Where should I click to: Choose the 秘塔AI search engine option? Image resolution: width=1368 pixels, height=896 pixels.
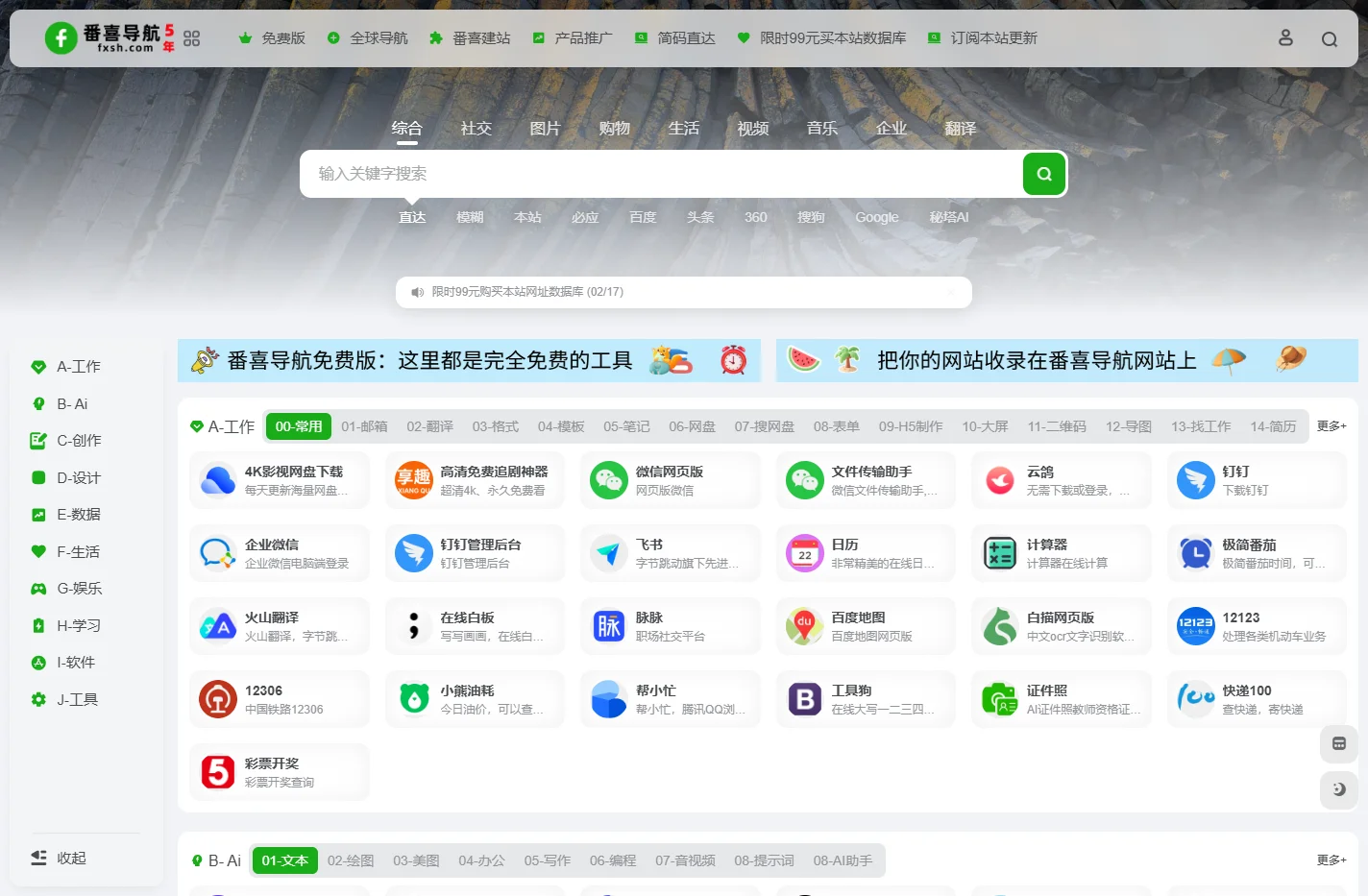click(x=949, y=217)
